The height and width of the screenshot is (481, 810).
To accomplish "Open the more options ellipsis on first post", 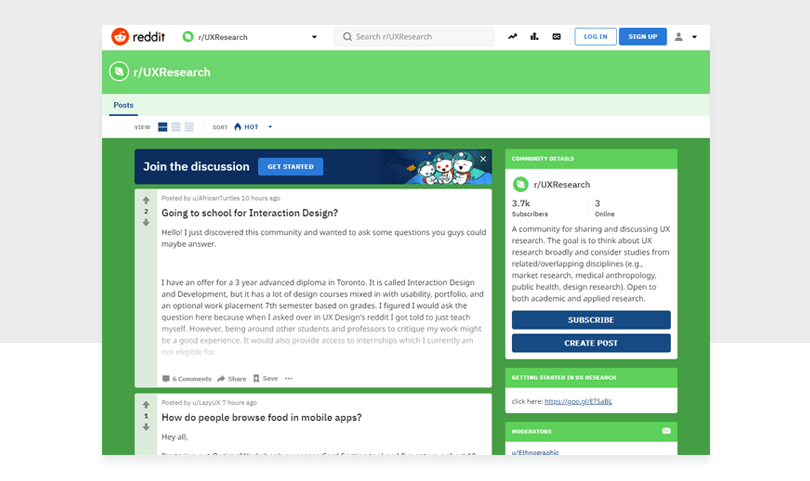I will click(289, 379).
